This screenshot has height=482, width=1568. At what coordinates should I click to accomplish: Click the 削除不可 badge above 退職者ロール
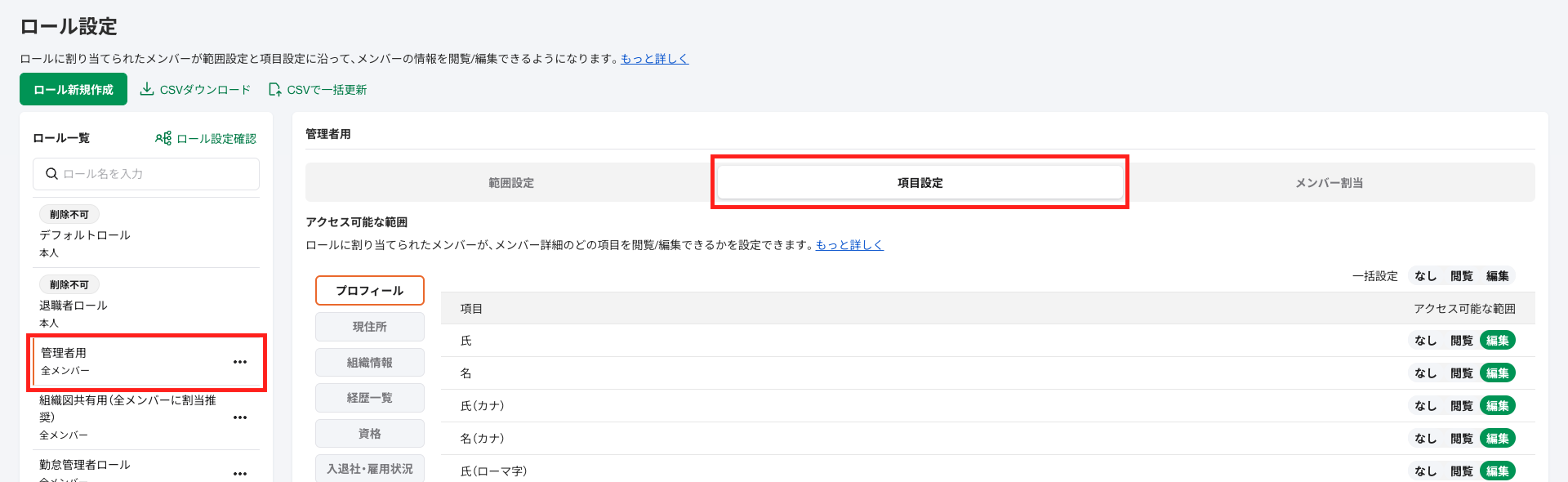point(69,284)
